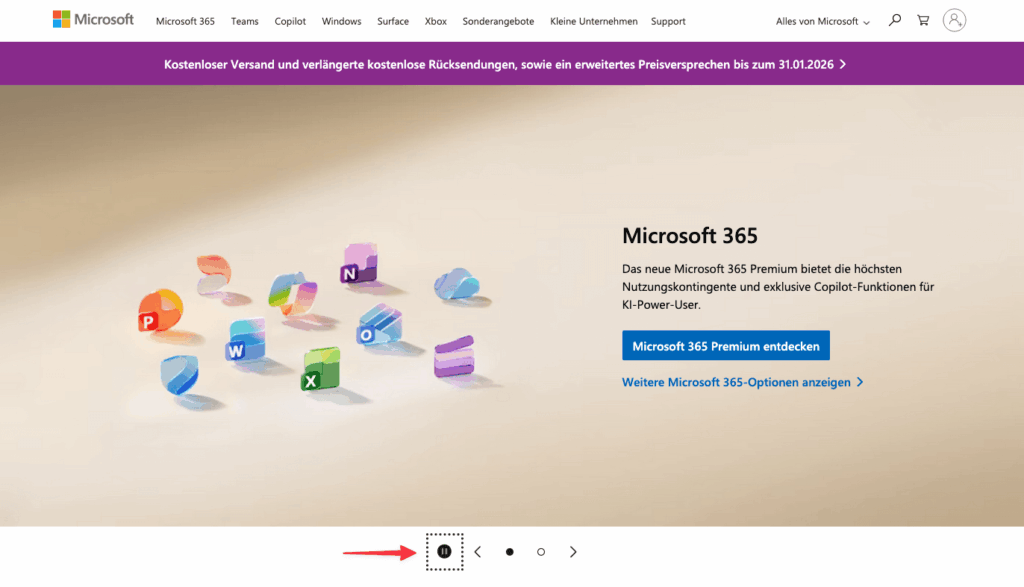Select the carousel progress indicator control
Viewport: 1024px width, 587px height.
445,551
